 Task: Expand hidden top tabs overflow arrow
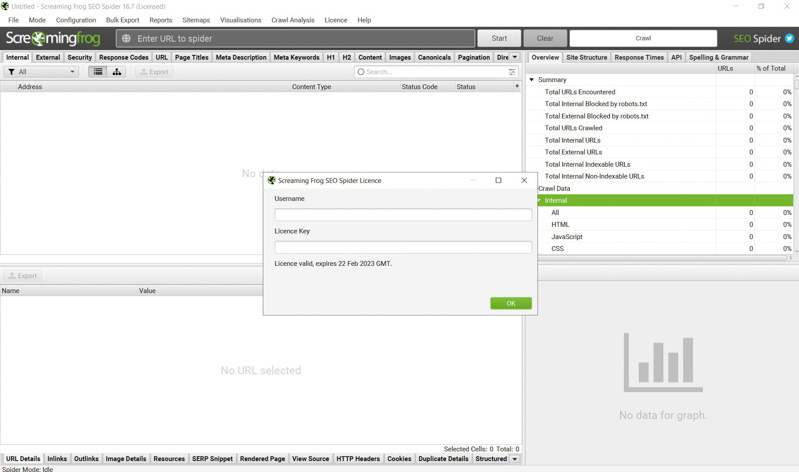515,58
